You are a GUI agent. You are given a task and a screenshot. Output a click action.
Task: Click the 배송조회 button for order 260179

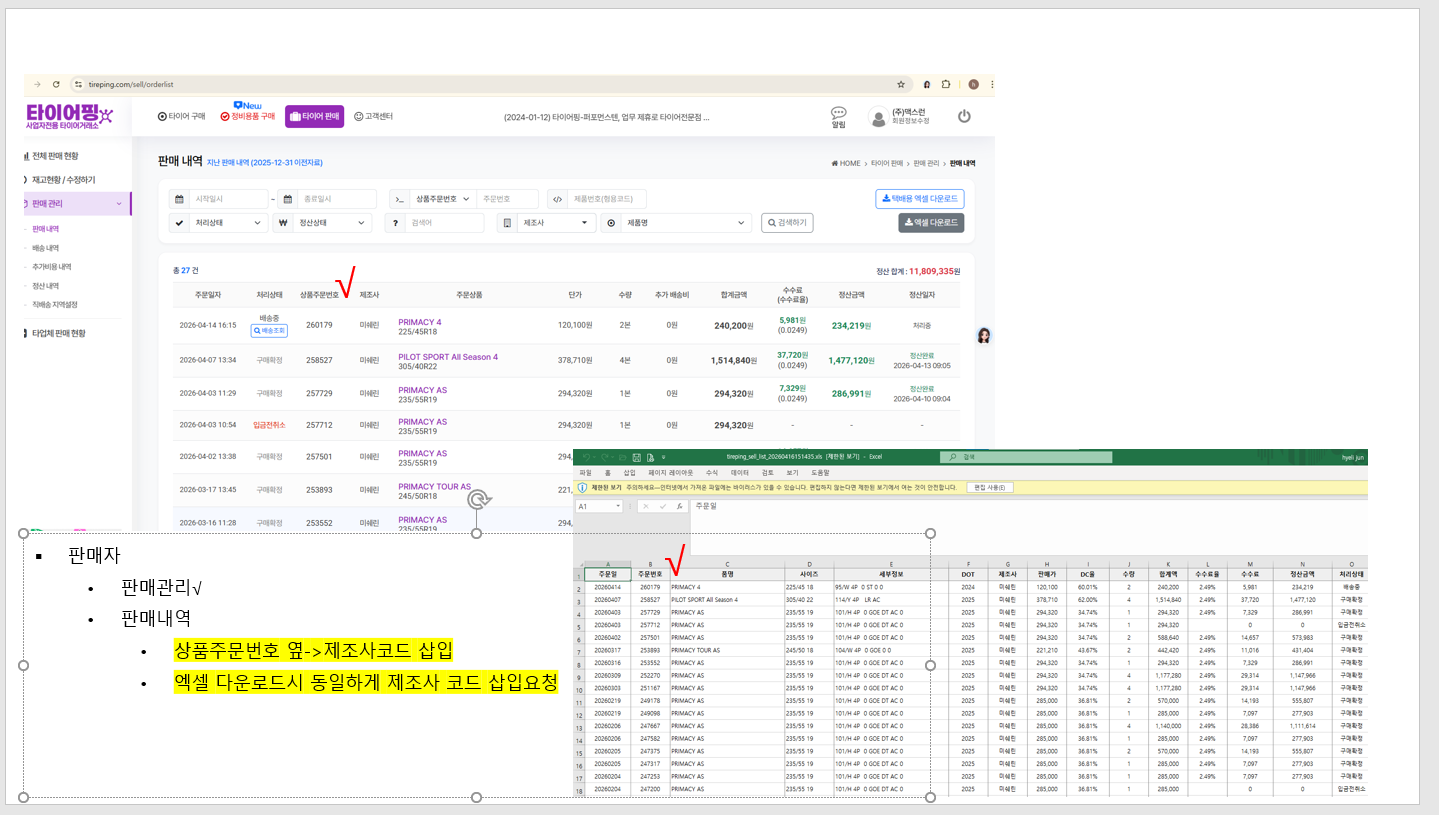(x=269, y=330)
